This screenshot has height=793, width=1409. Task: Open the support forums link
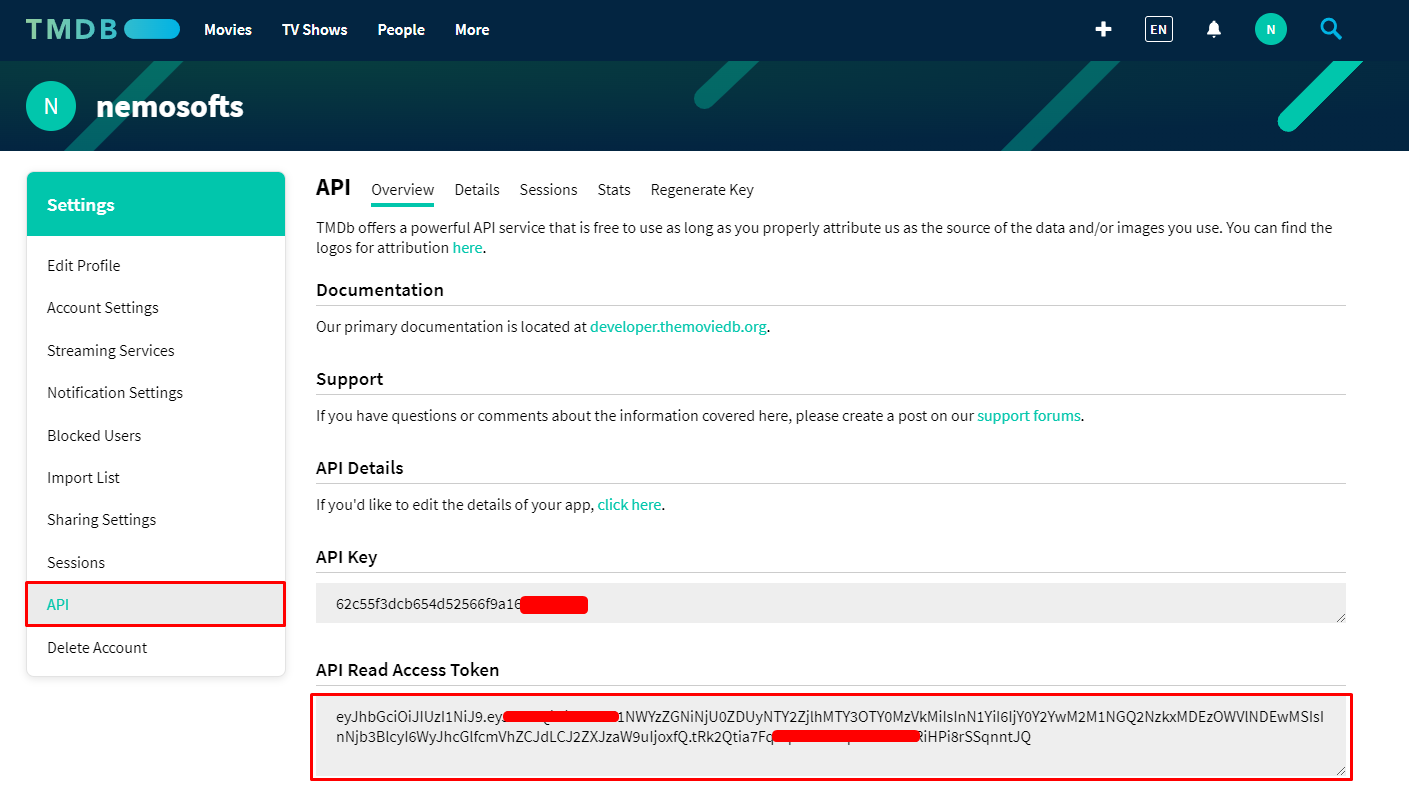pos(1029,416)
